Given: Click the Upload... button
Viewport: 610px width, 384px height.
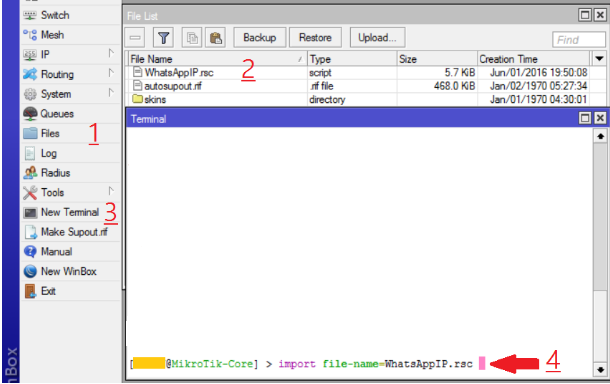Looking at the screenshot, I should tap(377, 38).
